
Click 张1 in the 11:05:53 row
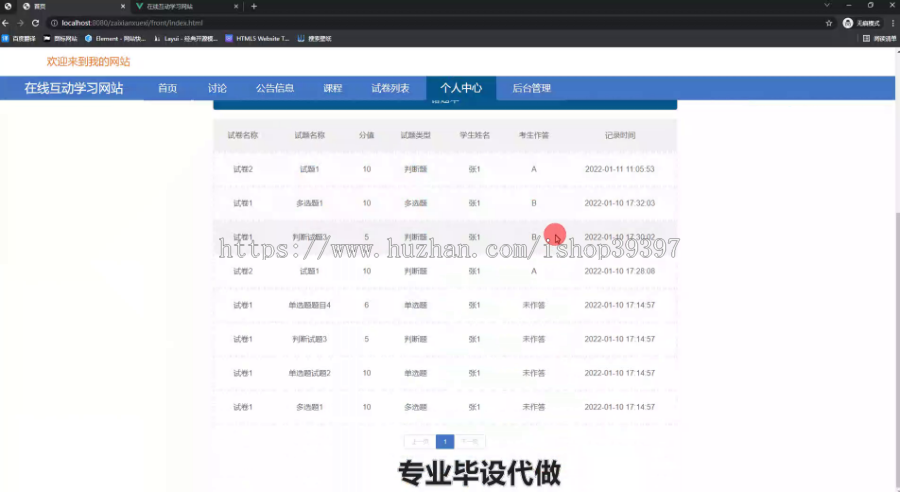click(475, 169)
